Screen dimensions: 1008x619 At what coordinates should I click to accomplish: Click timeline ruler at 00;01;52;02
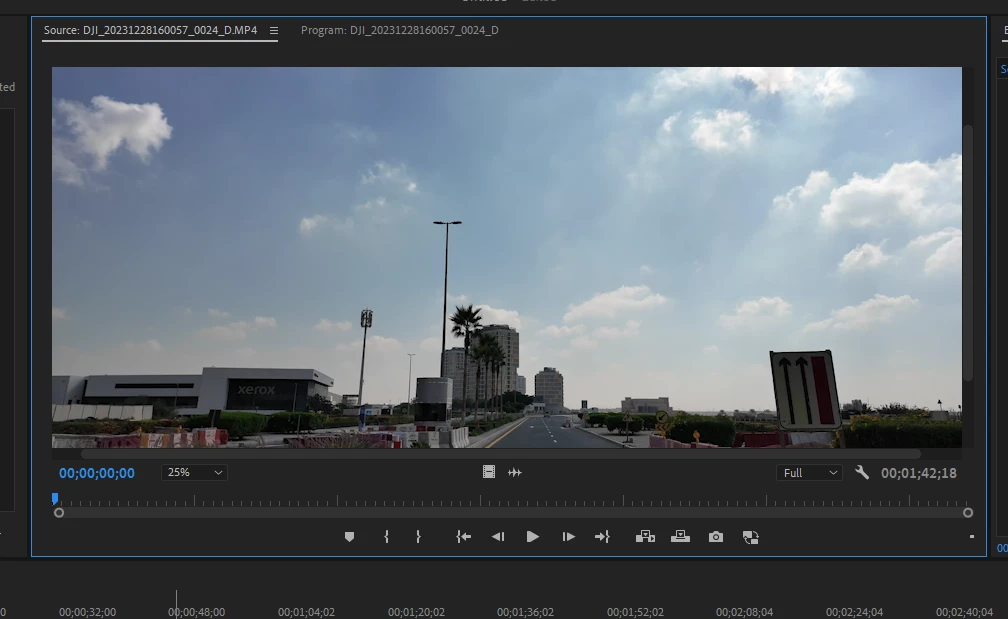coord(635,612)
